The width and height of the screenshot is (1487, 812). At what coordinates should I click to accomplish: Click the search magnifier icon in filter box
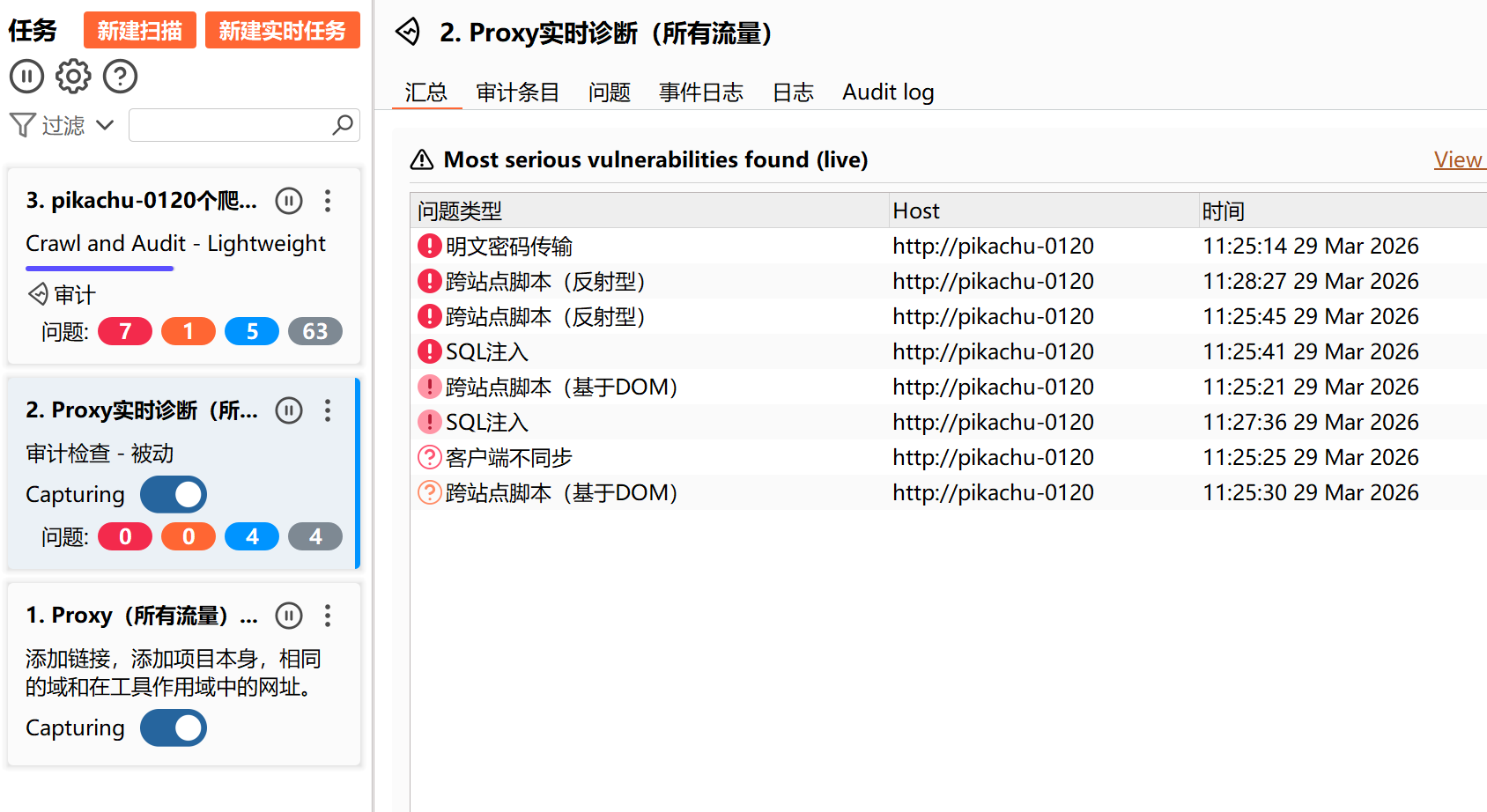(x=343, y=125)
